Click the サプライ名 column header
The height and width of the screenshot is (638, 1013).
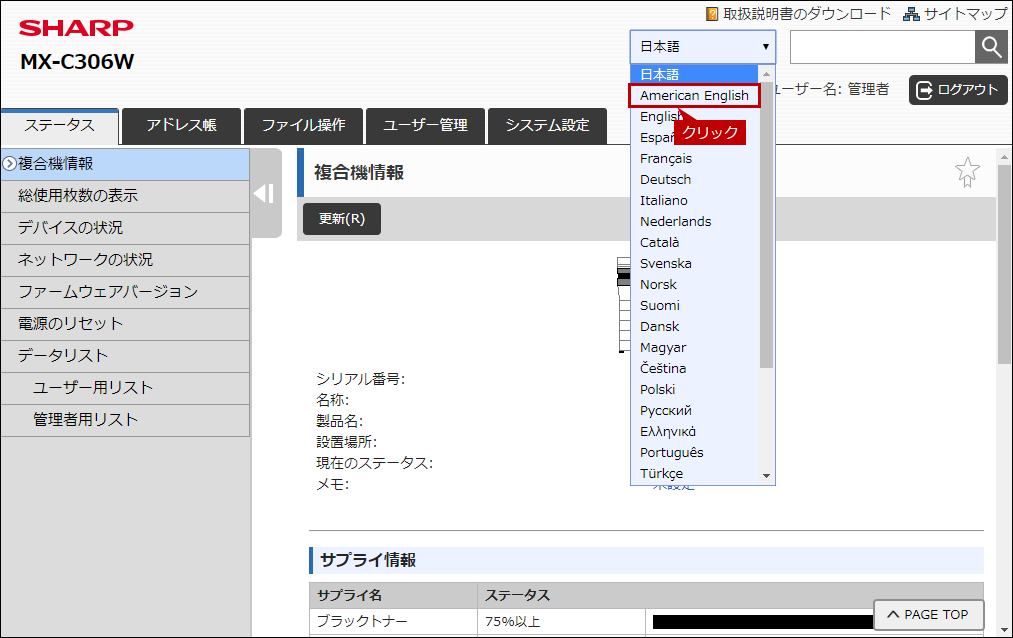393,595
